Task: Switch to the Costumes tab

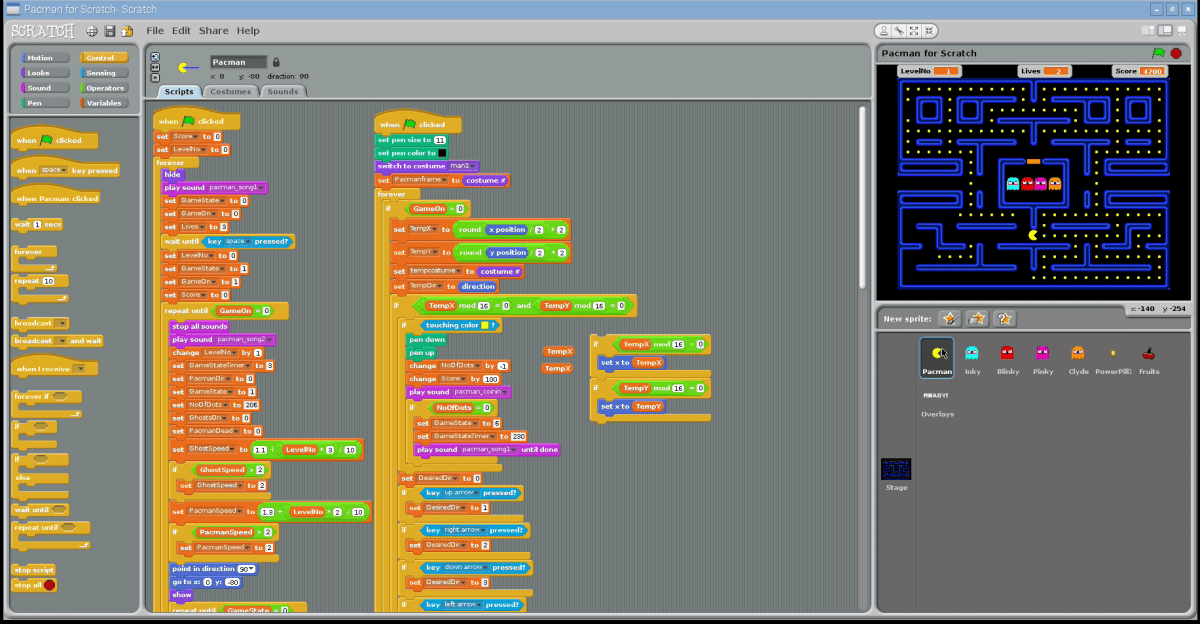Action: pyautogui.click(x=230, y=91)
